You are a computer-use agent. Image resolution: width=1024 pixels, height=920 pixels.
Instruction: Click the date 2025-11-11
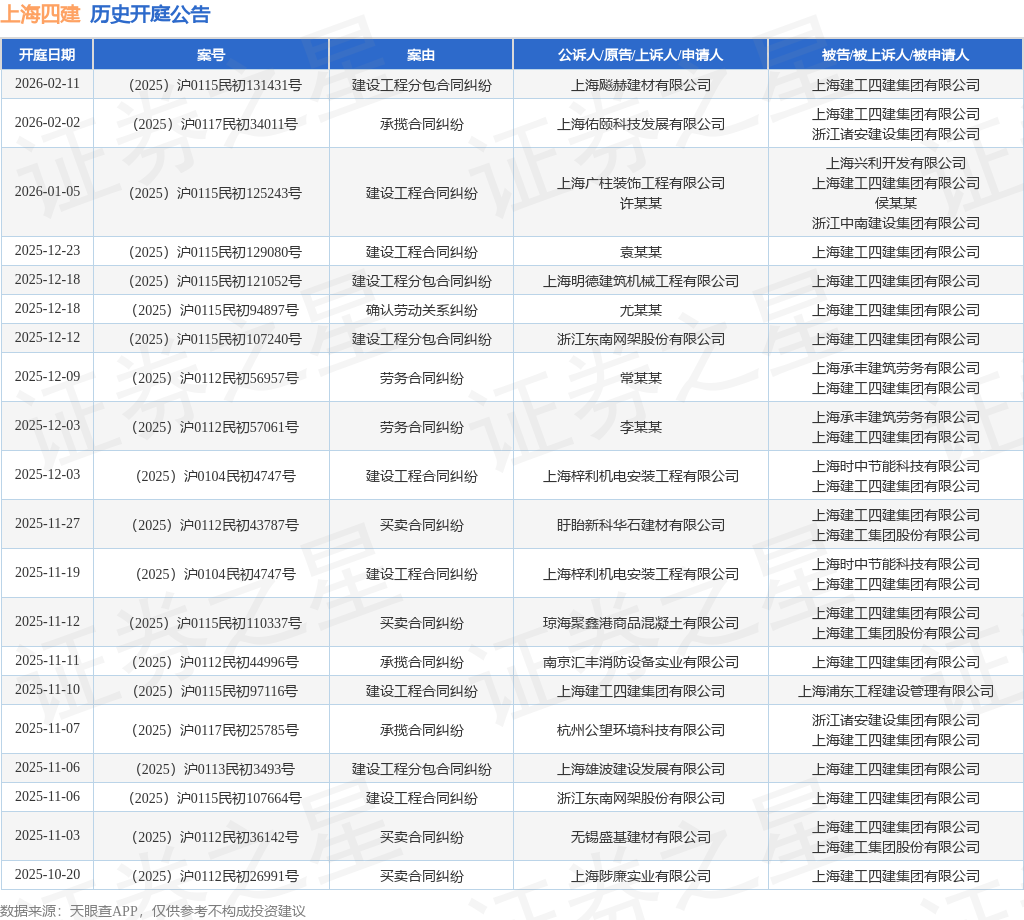tap(47, 661)
